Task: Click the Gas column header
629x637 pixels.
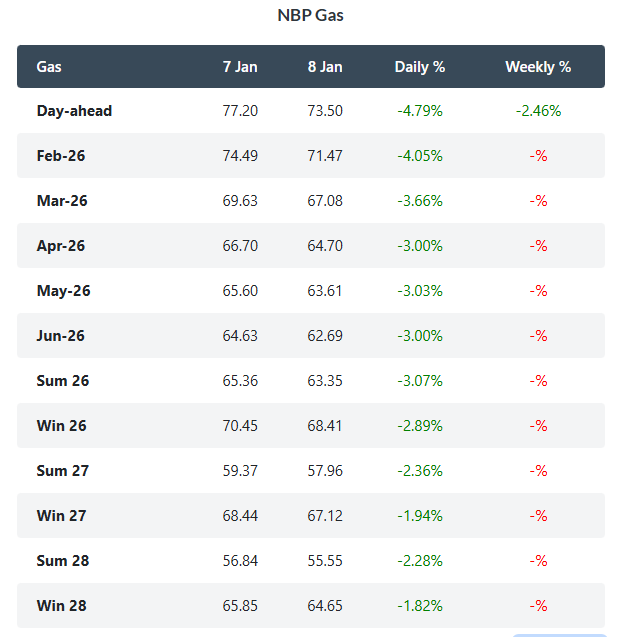Action: (x=49, y=67)
